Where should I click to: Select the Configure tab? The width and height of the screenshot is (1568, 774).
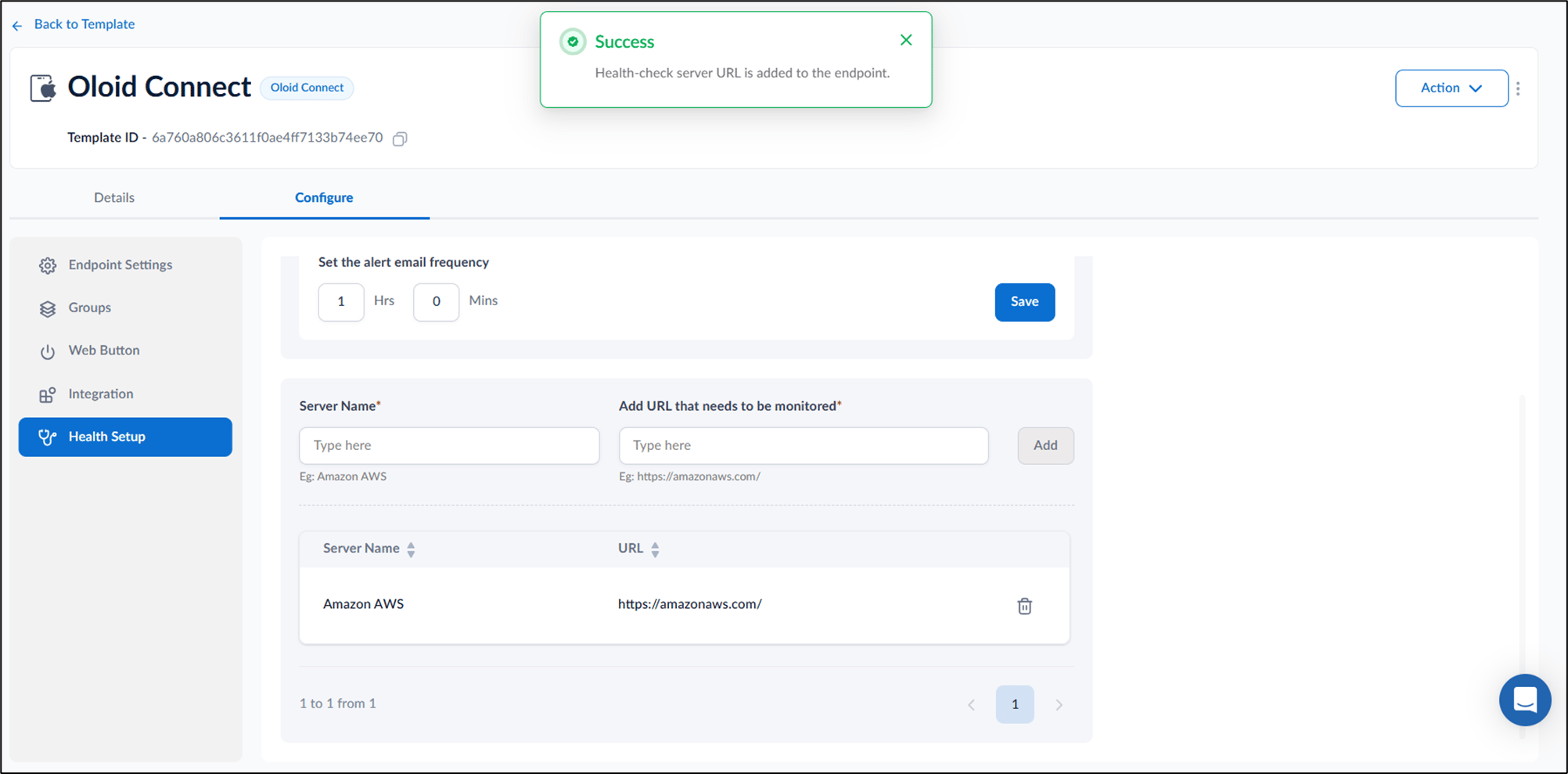[x=324, y=197]
